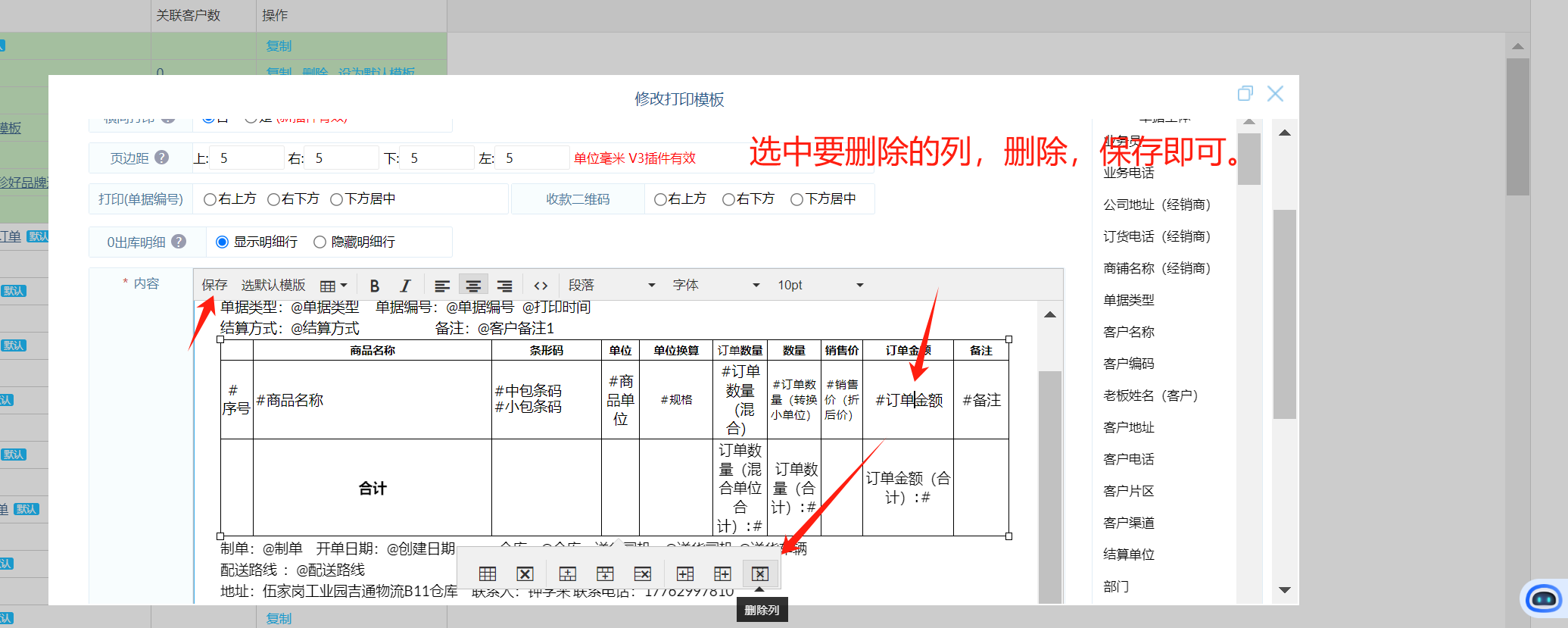Select 显示明细行 radio button
The width and height of the screenshot is (1568, 628).
[223, 242]
